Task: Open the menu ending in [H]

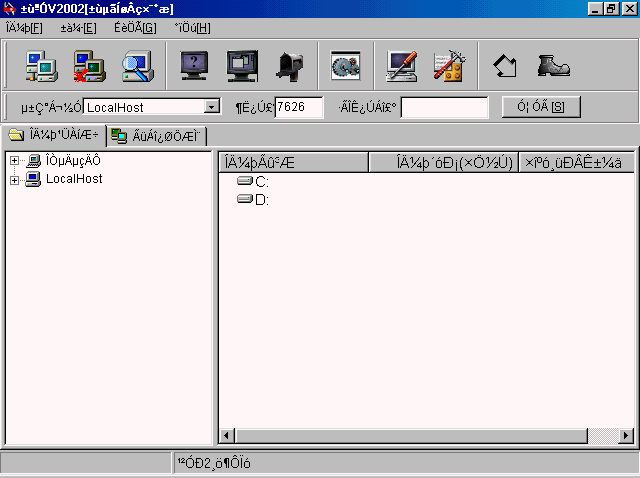Action: click(192, 27)
